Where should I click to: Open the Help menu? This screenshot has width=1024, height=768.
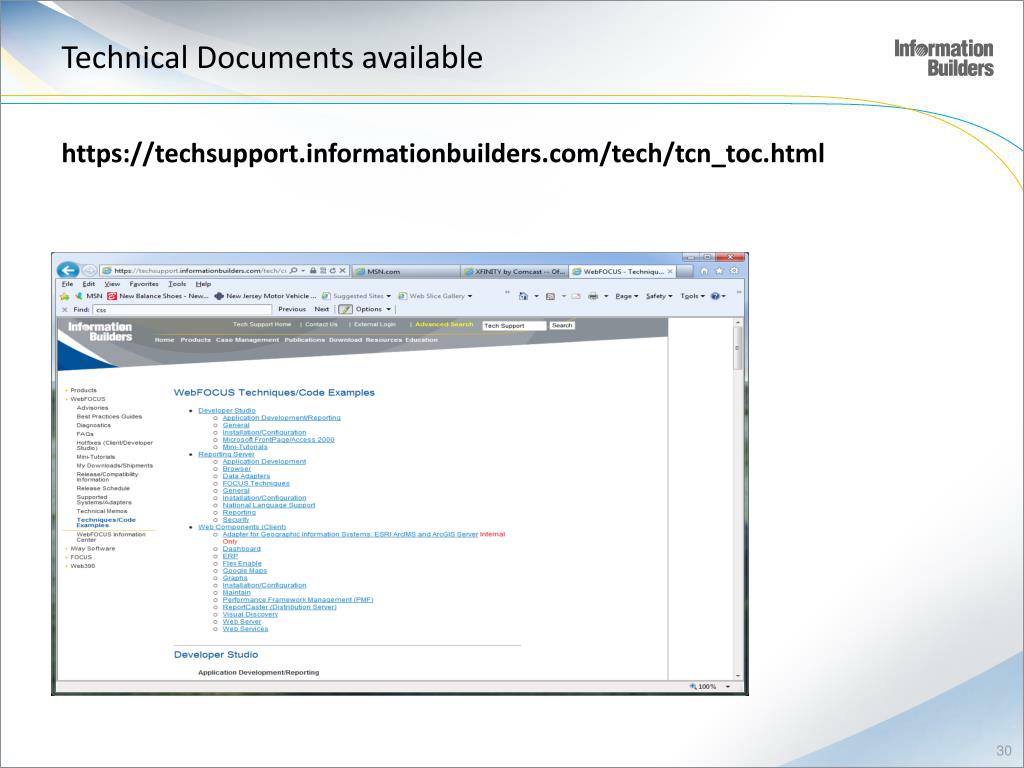(203, 284)
